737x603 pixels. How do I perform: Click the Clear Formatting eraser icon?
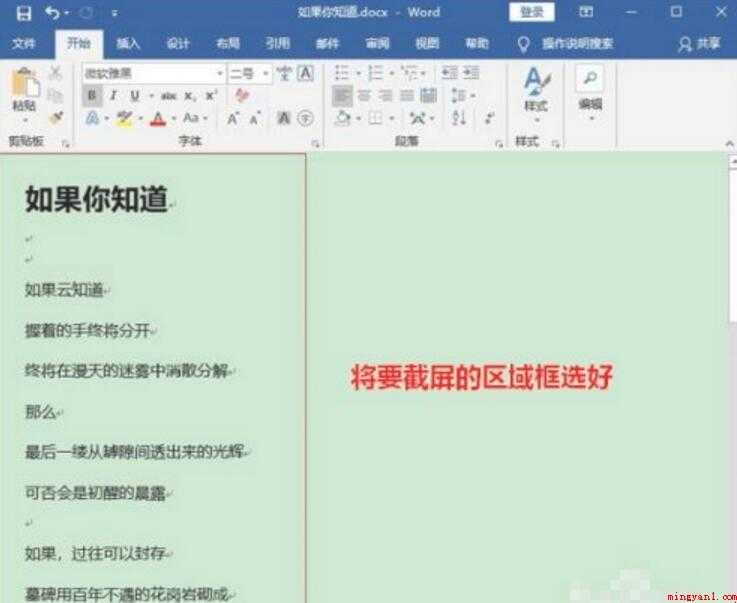click(242, 95)
